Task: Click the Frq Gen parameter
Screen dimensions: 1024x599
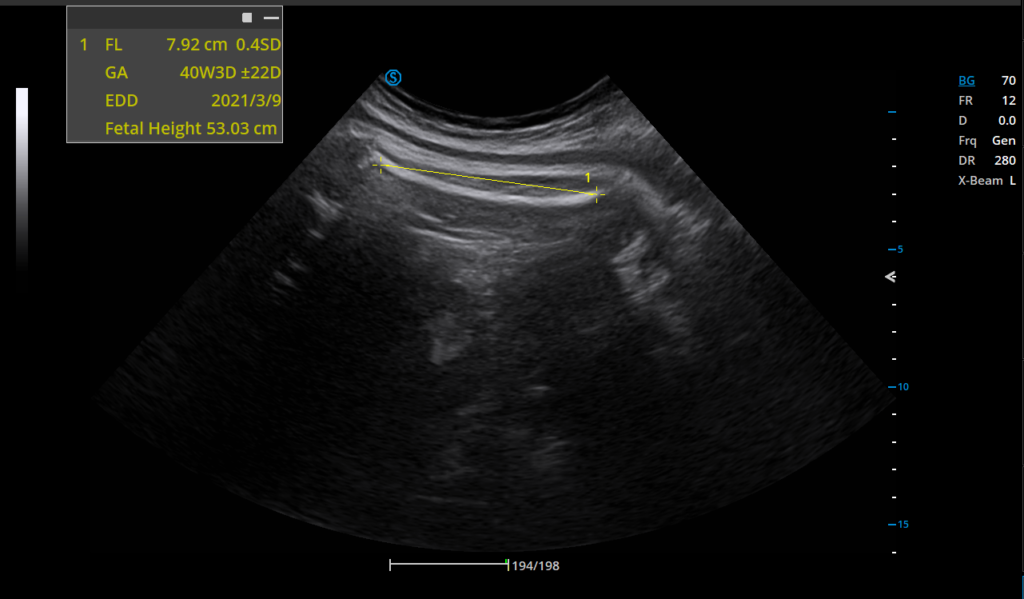Action: pos(987,140)
